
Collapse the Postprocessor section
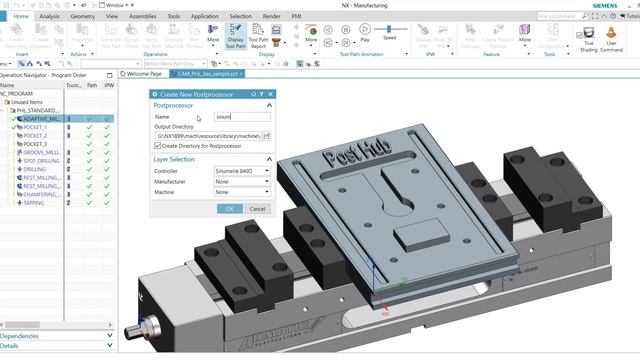269,105
